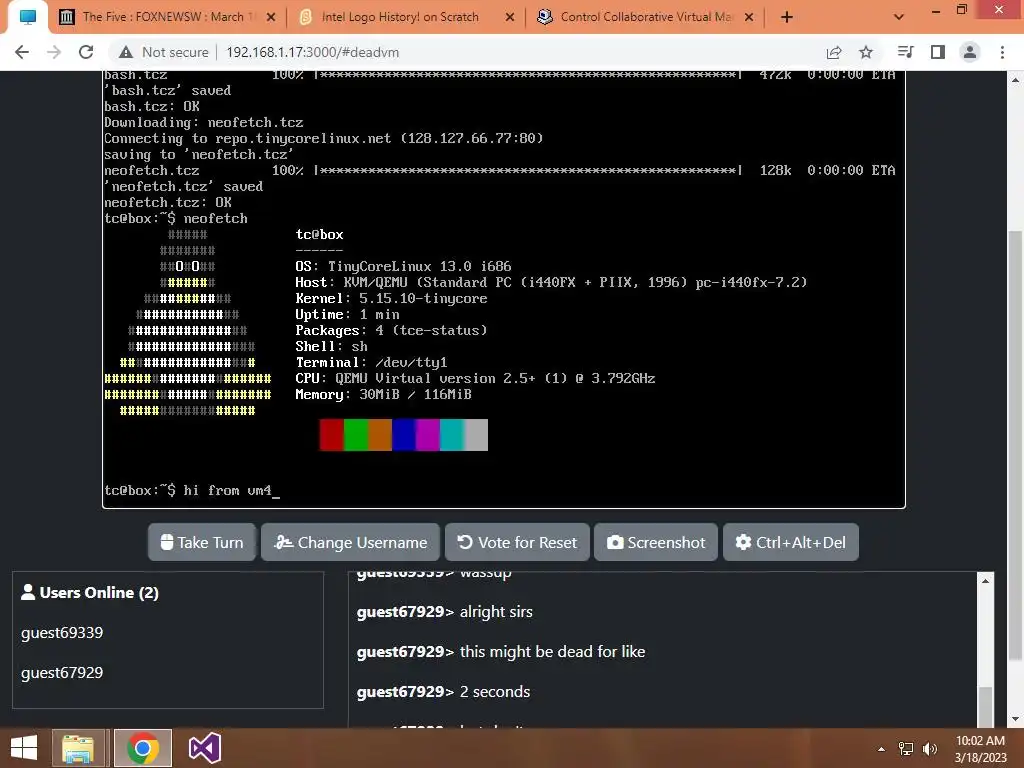Click the 'OS: TinyCoreLinux 13.0 i686' line
This screenshot has width=1024, height=768.
pyautogui.click(x=403, y=266)
